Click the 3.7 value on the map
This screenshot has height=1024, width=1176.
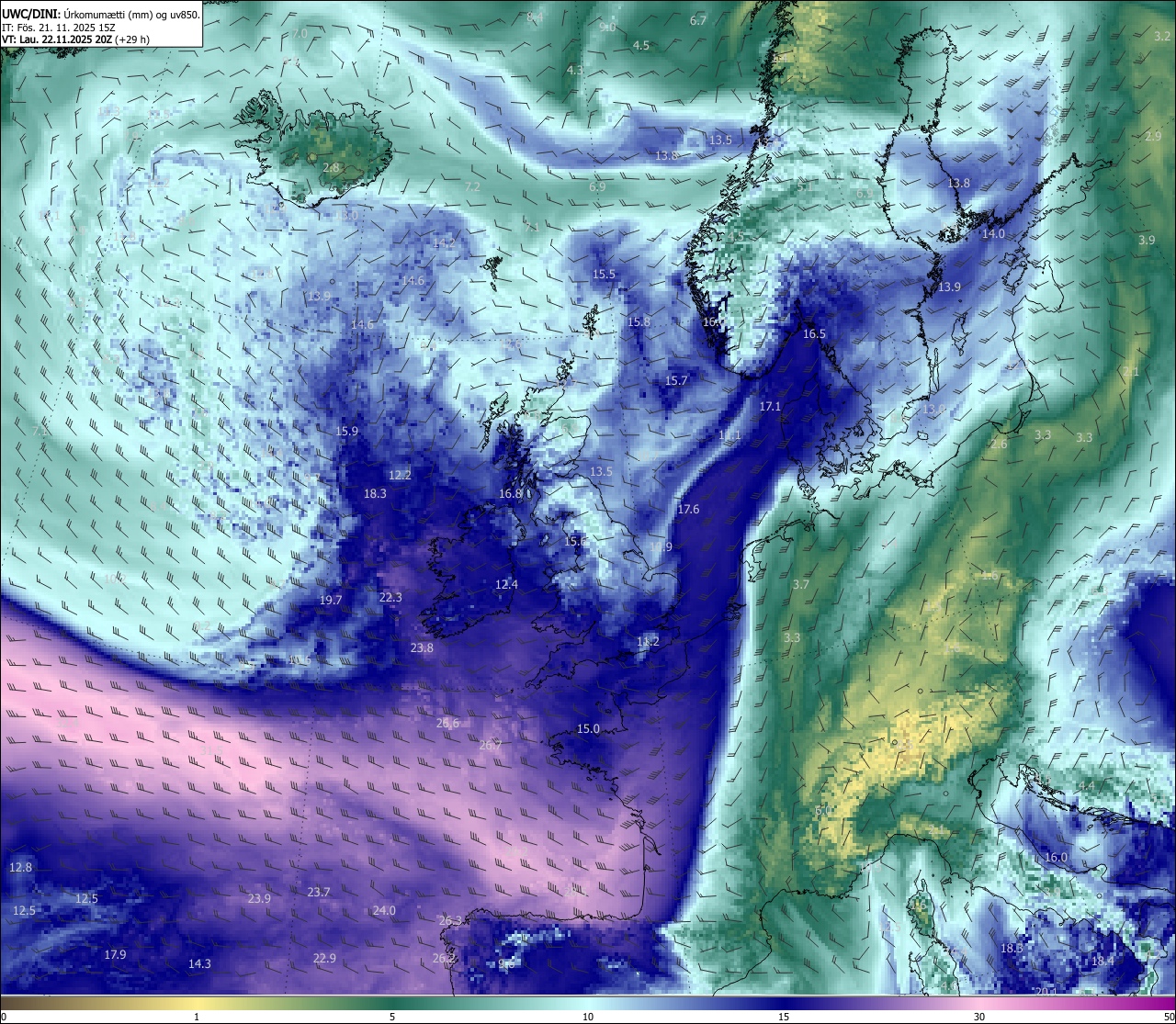[x=801, y=584]
